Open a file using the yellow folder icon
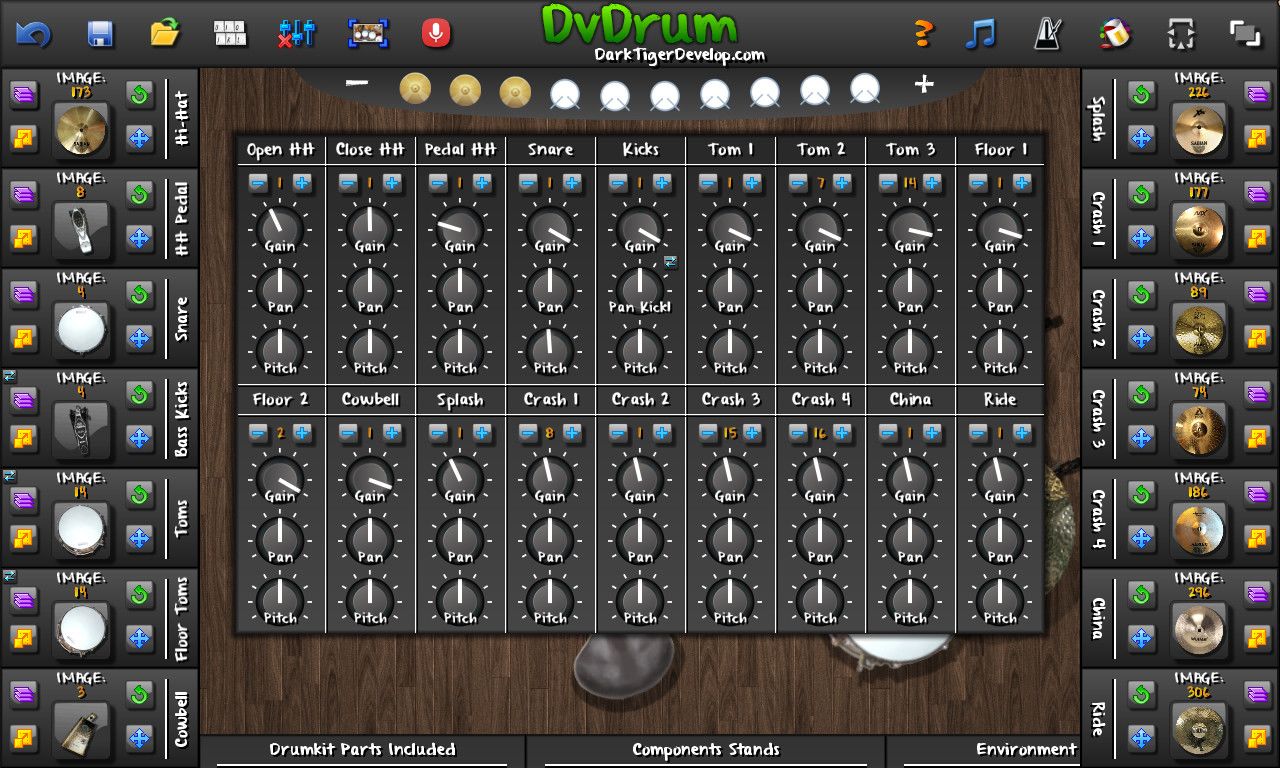 (x=165, y=34)
